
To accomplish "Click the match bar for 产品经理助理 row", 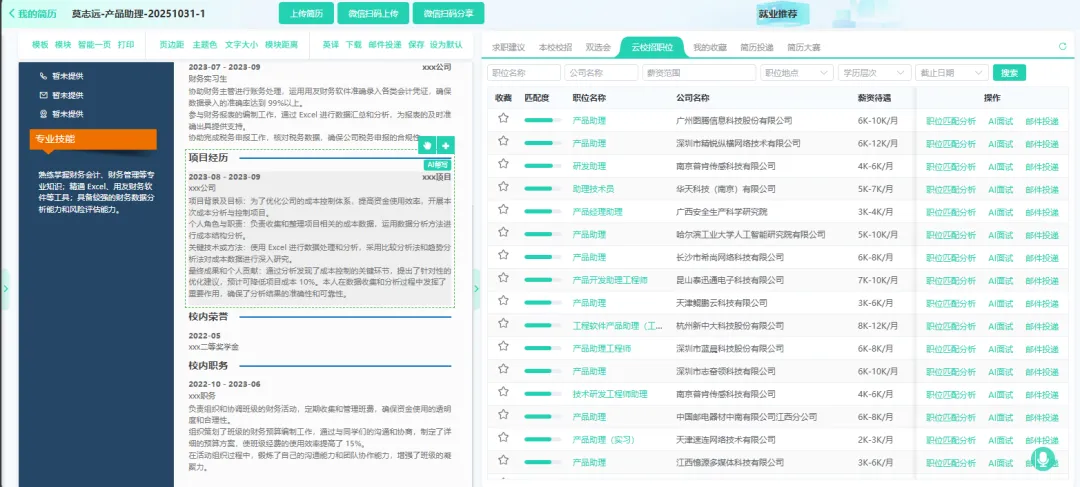I will 542,211.
